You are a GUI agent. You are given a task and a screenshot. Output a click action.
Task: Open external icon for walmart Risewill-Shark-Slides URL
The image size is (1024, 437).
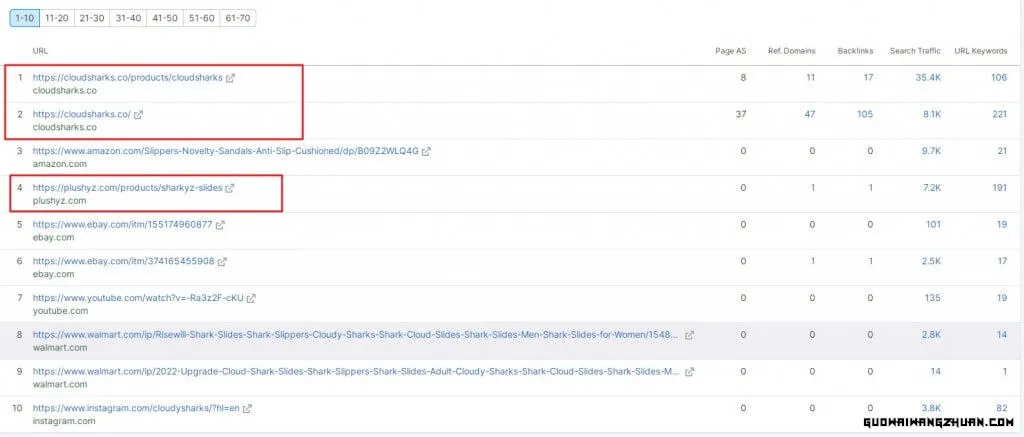690,335
